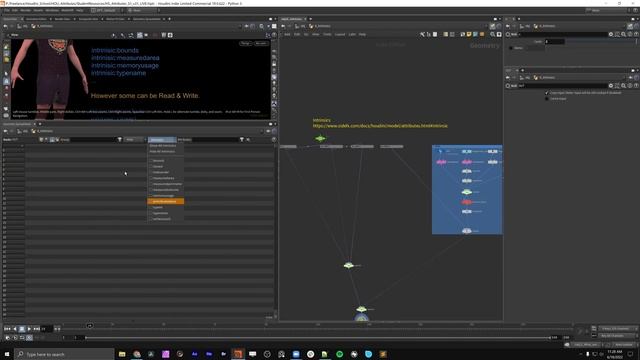This screenshot has height=360, width=640.
Task: Enable the unchecked checkbox below Copy Input
Action: click(547, 99)
